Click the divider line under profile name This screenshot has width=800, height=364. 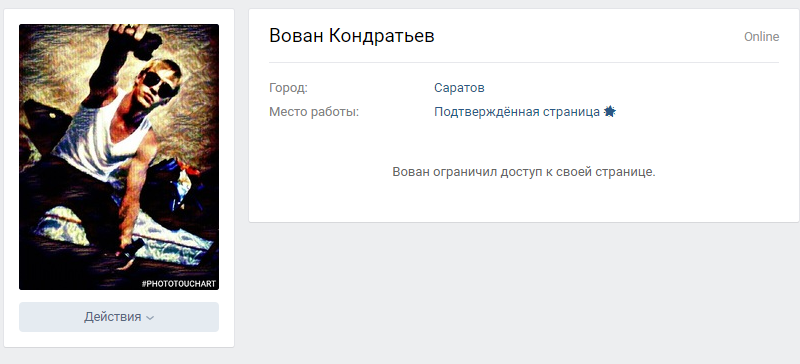pos(524,62)
